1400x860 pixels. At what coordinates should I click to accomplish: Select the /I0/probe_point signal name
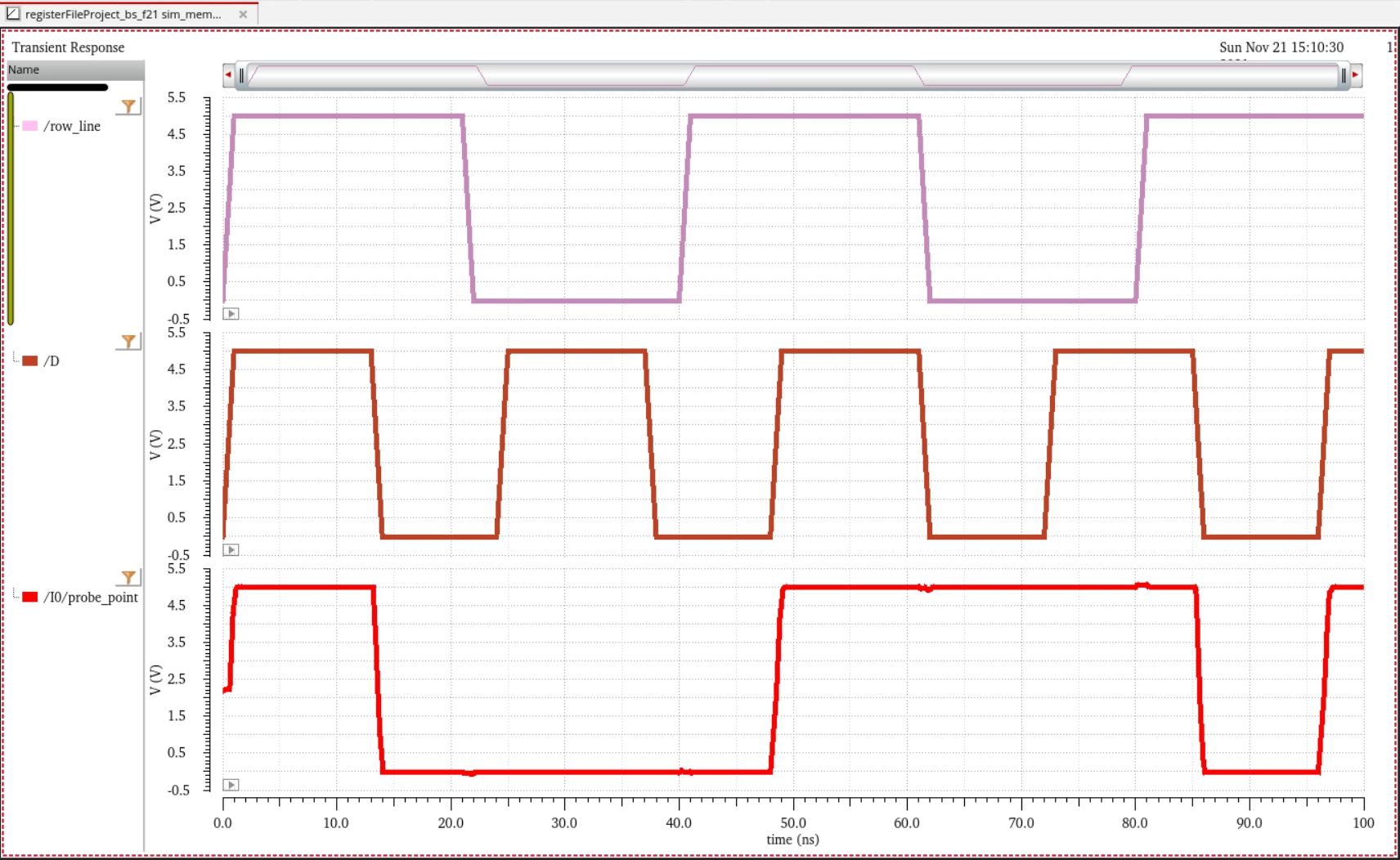(91, 598)
